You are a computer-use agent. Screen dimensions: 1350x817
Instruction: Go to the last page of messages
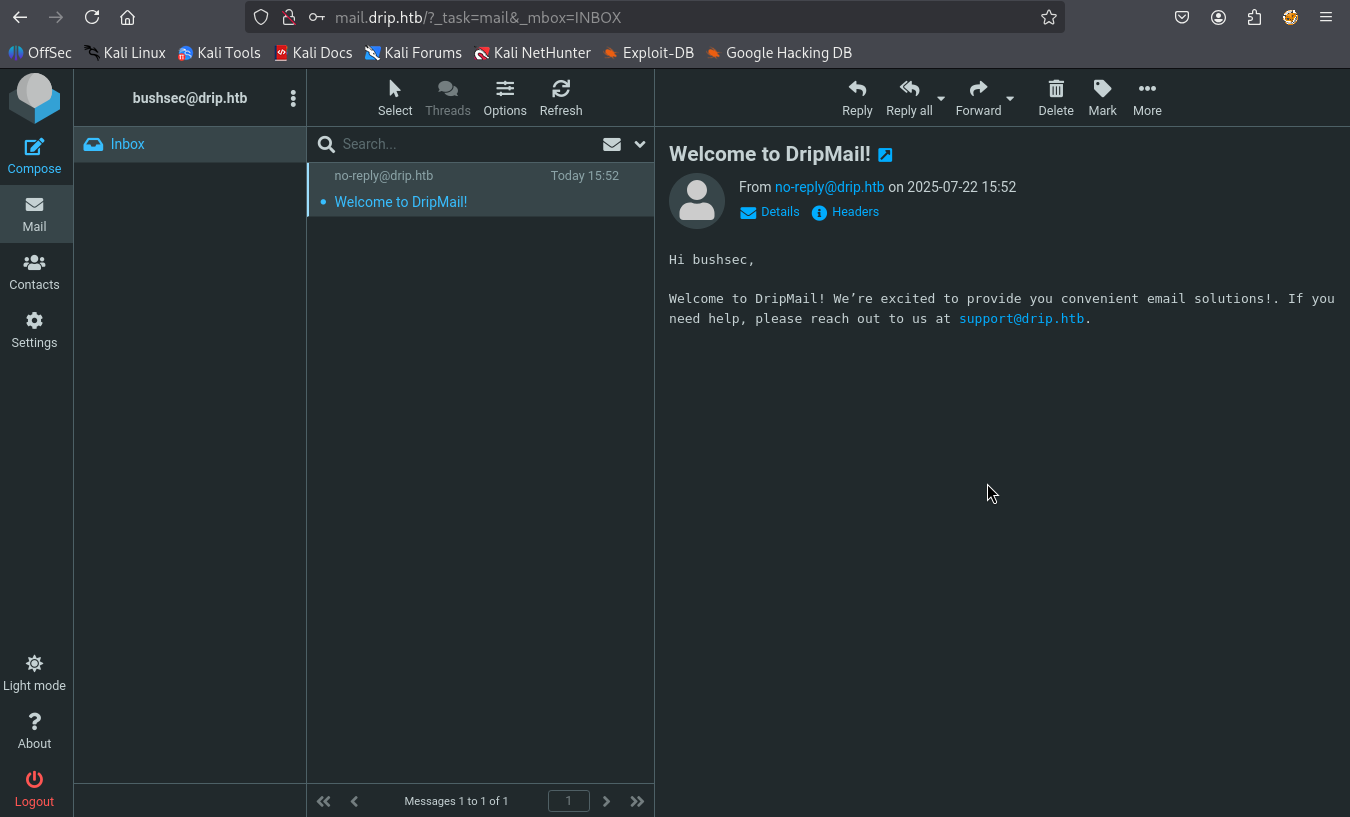(637, 801)
